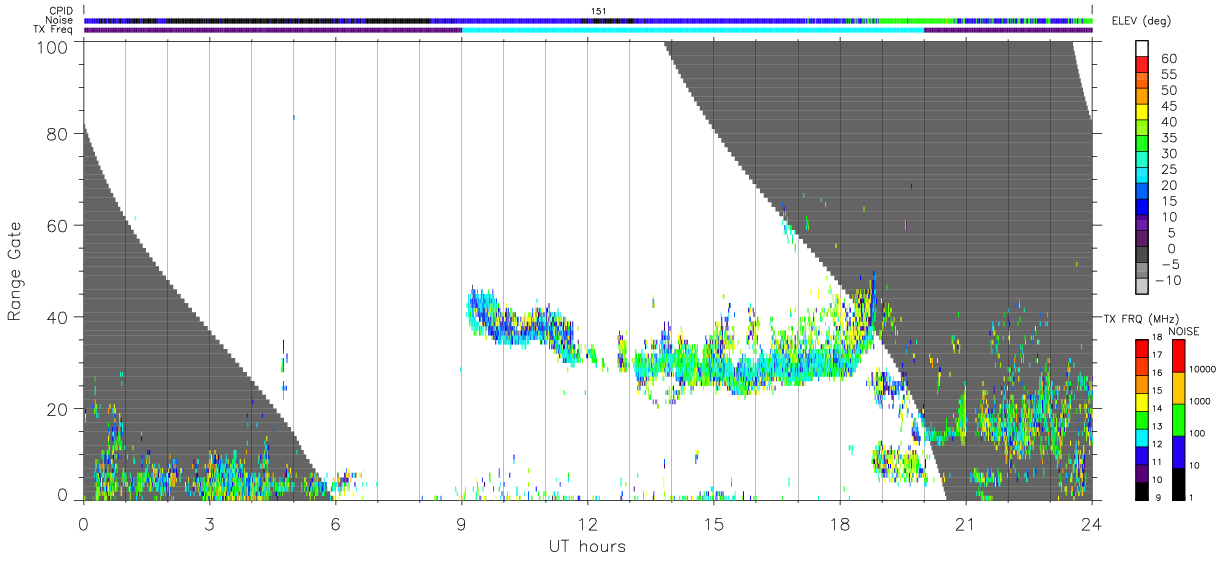Click the '60' label on ELEV scale
The width and height of the screenshot is (1228, 567).
(1168, 58)
